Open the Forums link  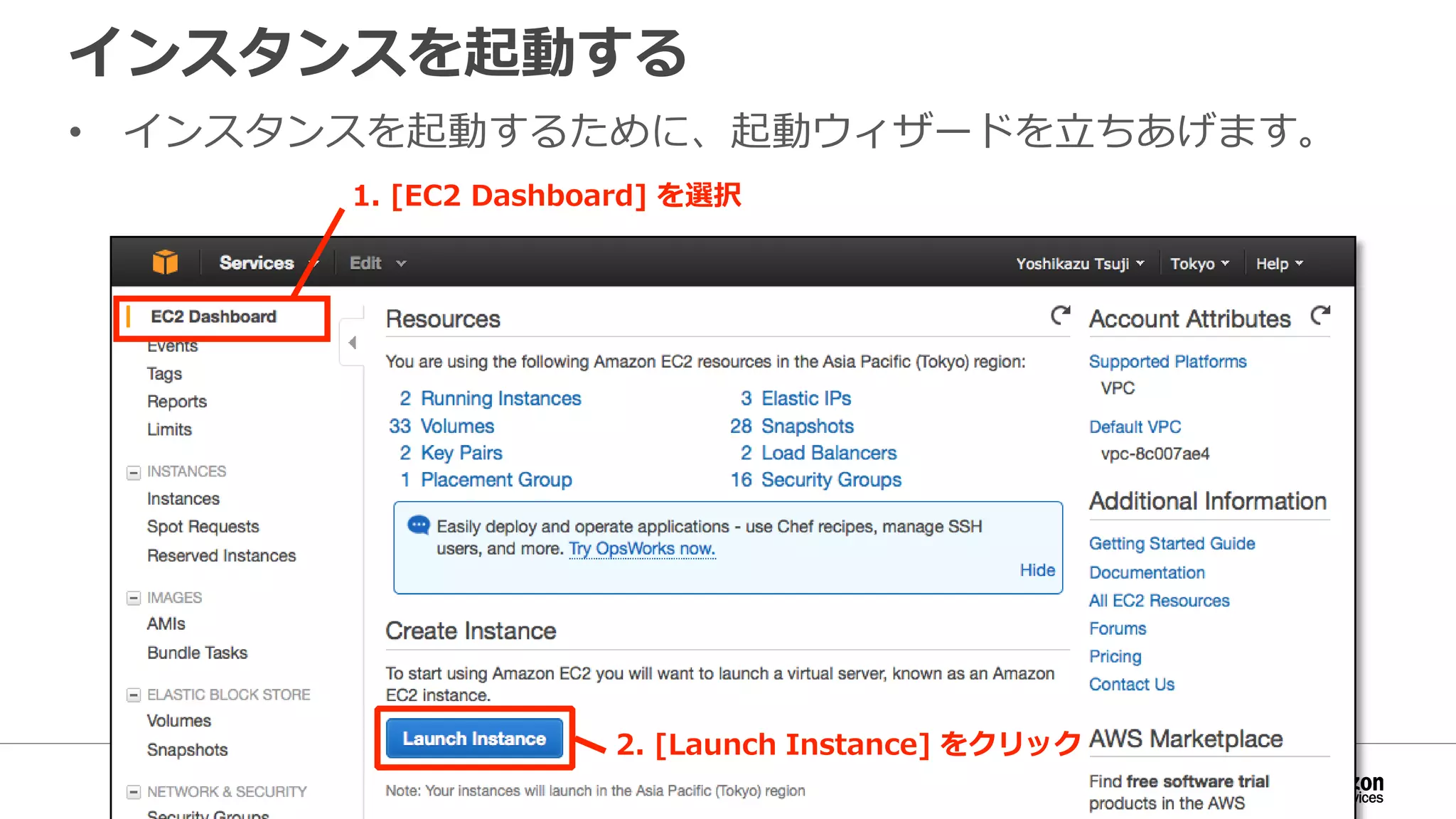tap(1118, 628)
